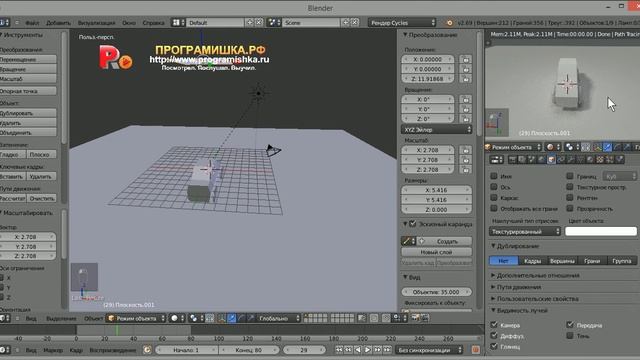Toggle Камера ray visibility checkbox
640x360 pixels.
(494, 324)
